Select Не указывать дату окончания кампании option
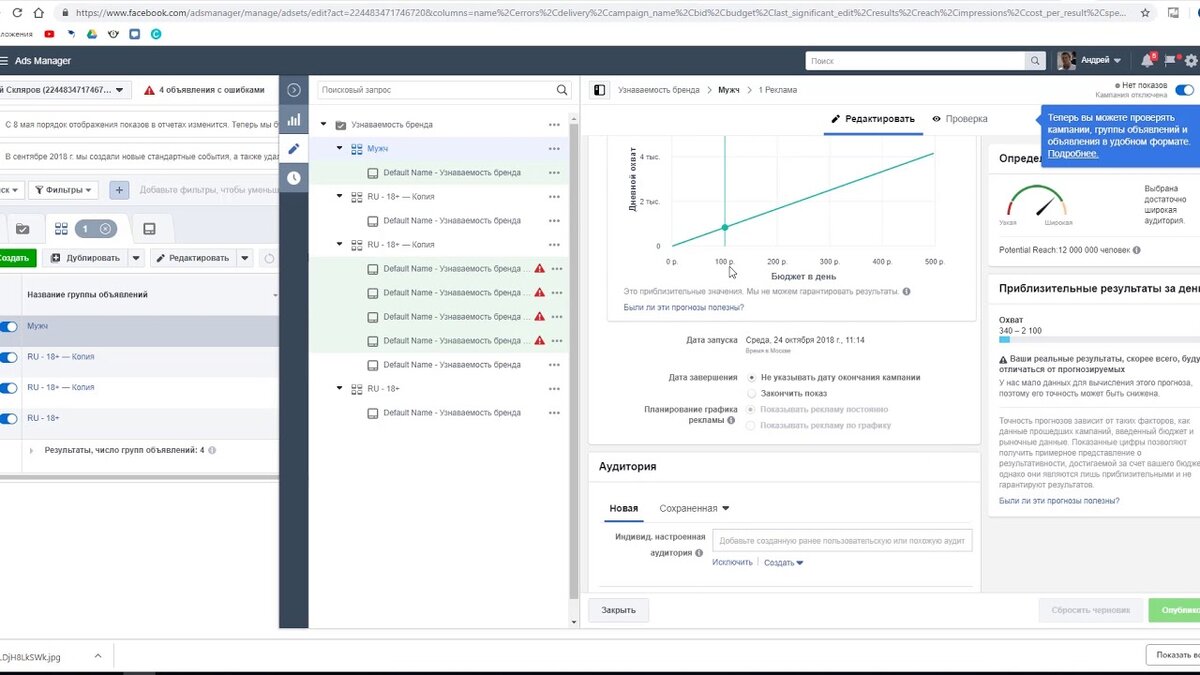 [x=752, y=377]
